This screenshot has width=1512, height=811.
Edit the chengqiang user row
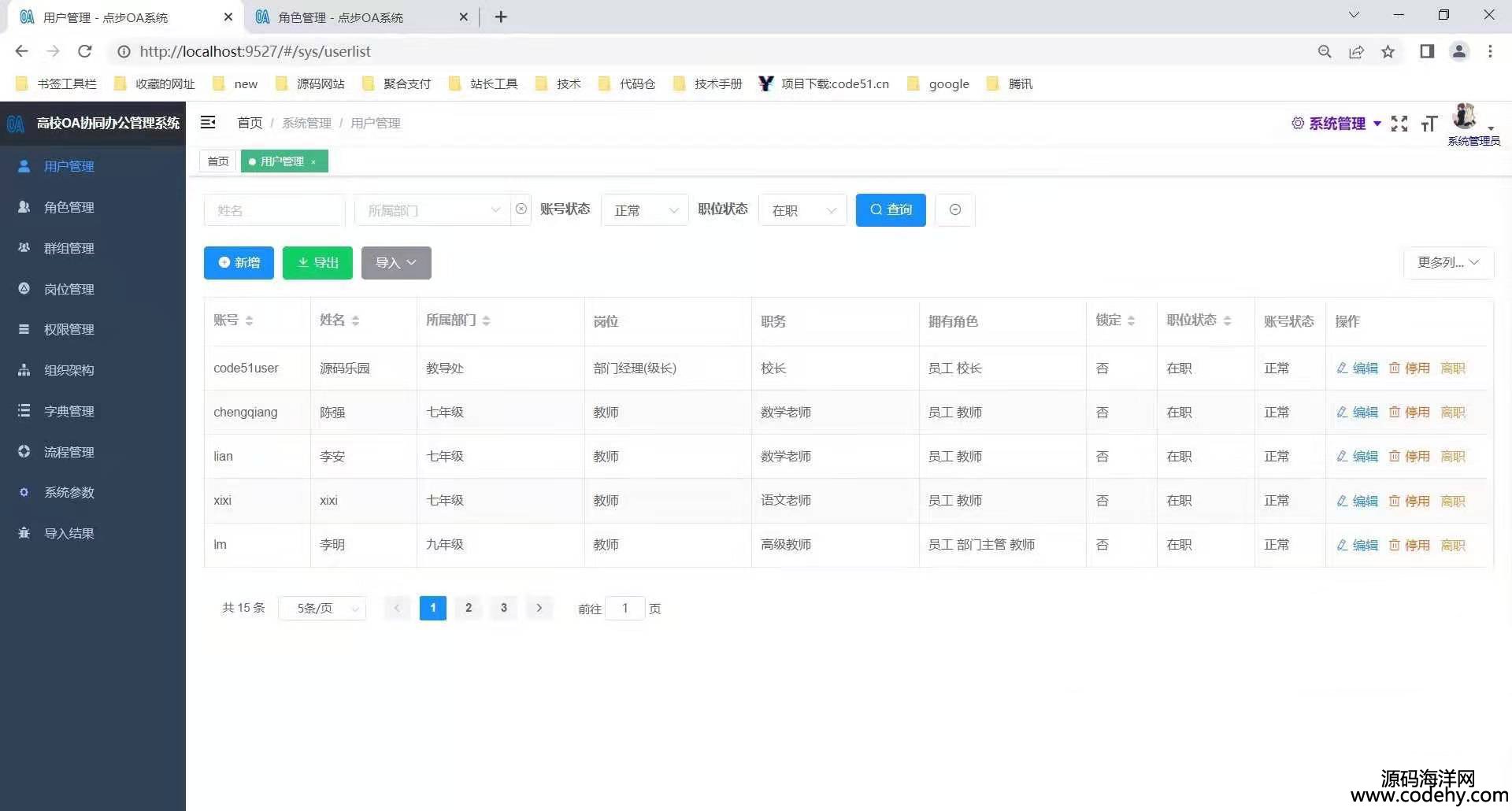point(1358,413)
